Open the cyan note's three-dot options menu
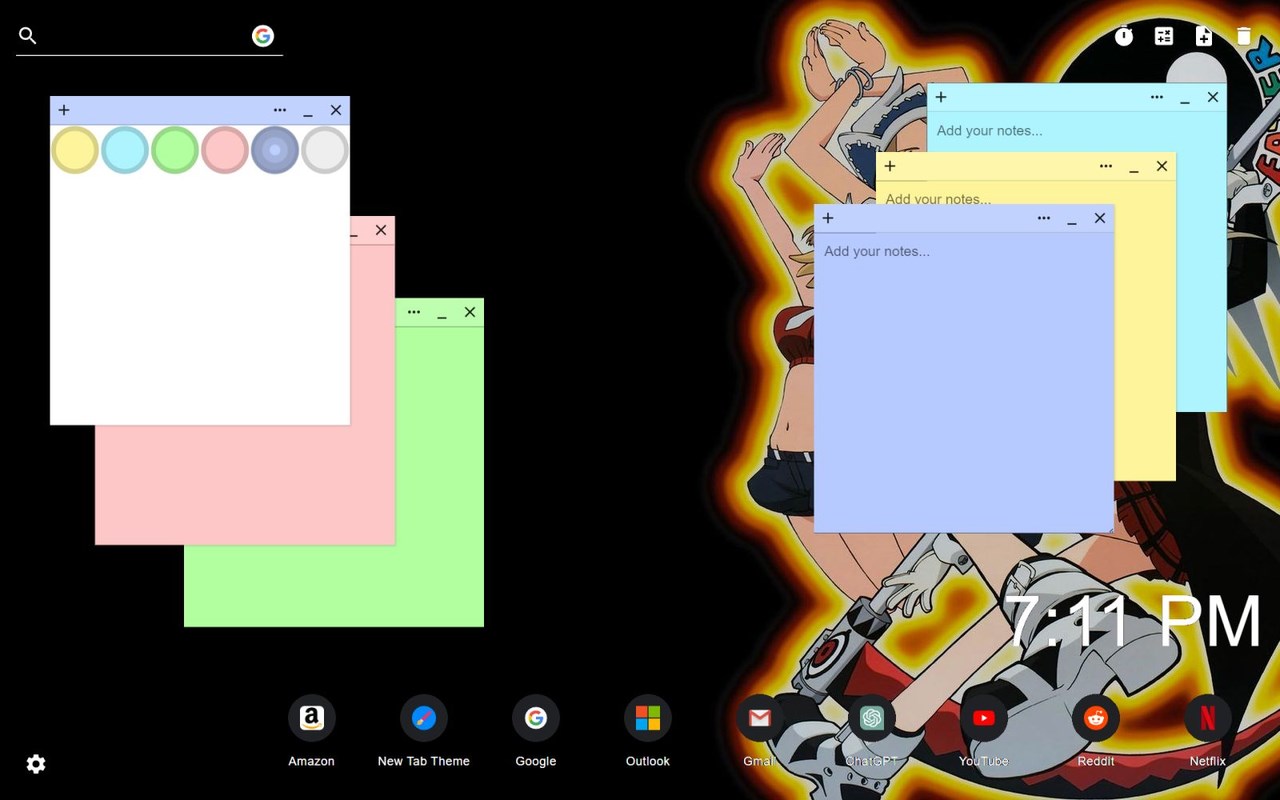This screenshot has height=800, width=1280. click(1157, 97)
